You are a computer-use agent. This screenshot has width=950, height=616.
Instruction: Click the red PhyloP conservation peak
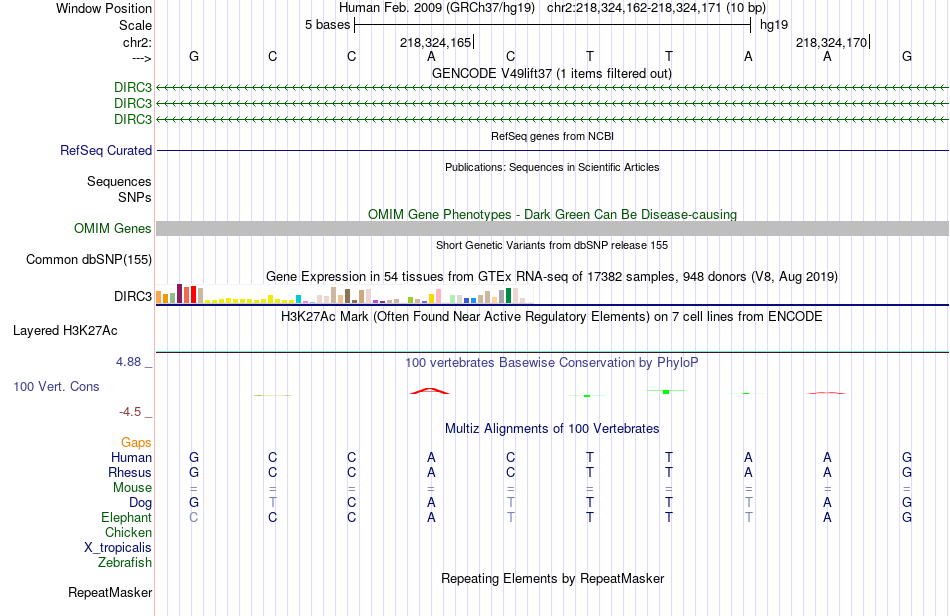coord(430,391)
